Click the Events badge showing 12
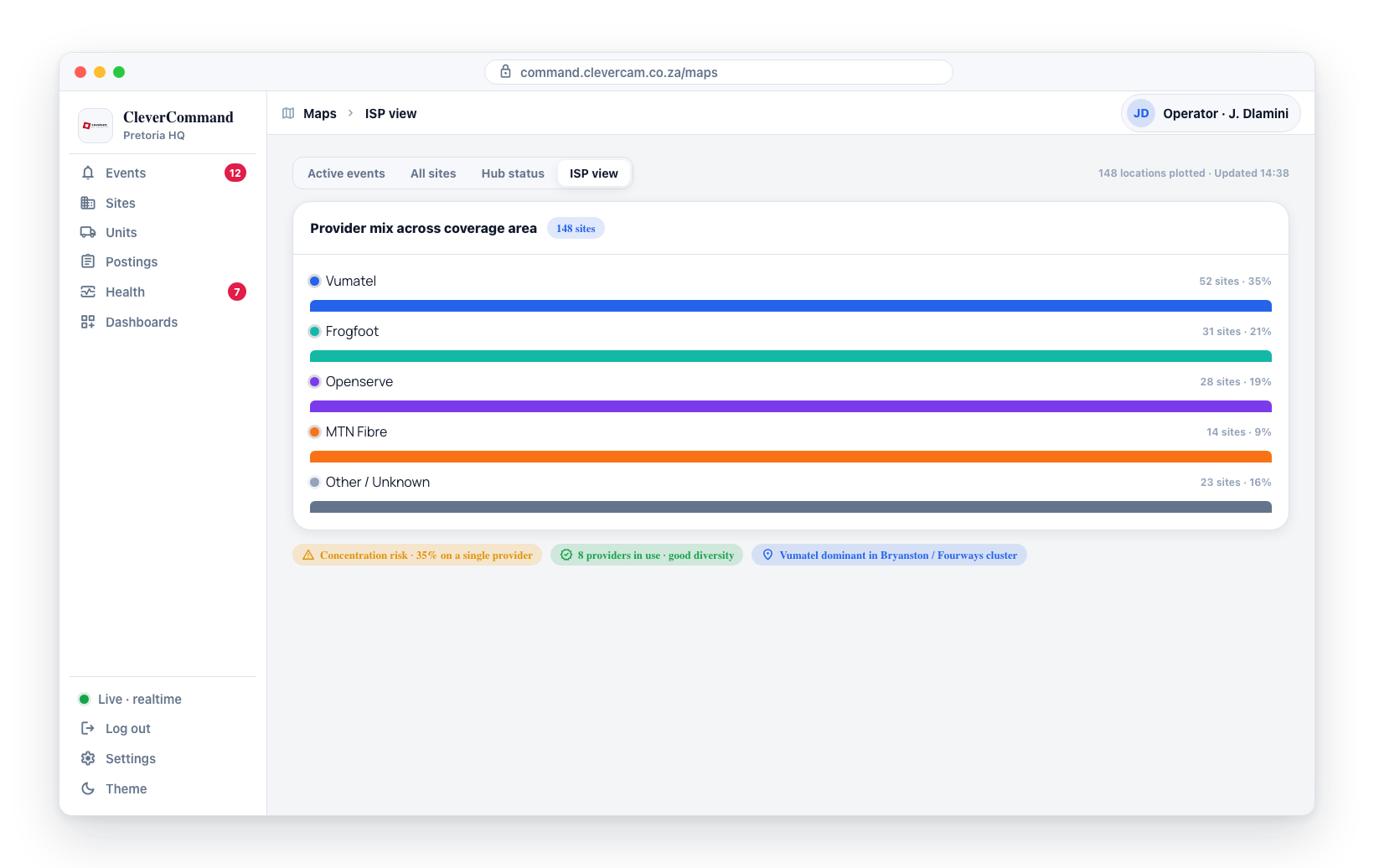 coord(235,173)
